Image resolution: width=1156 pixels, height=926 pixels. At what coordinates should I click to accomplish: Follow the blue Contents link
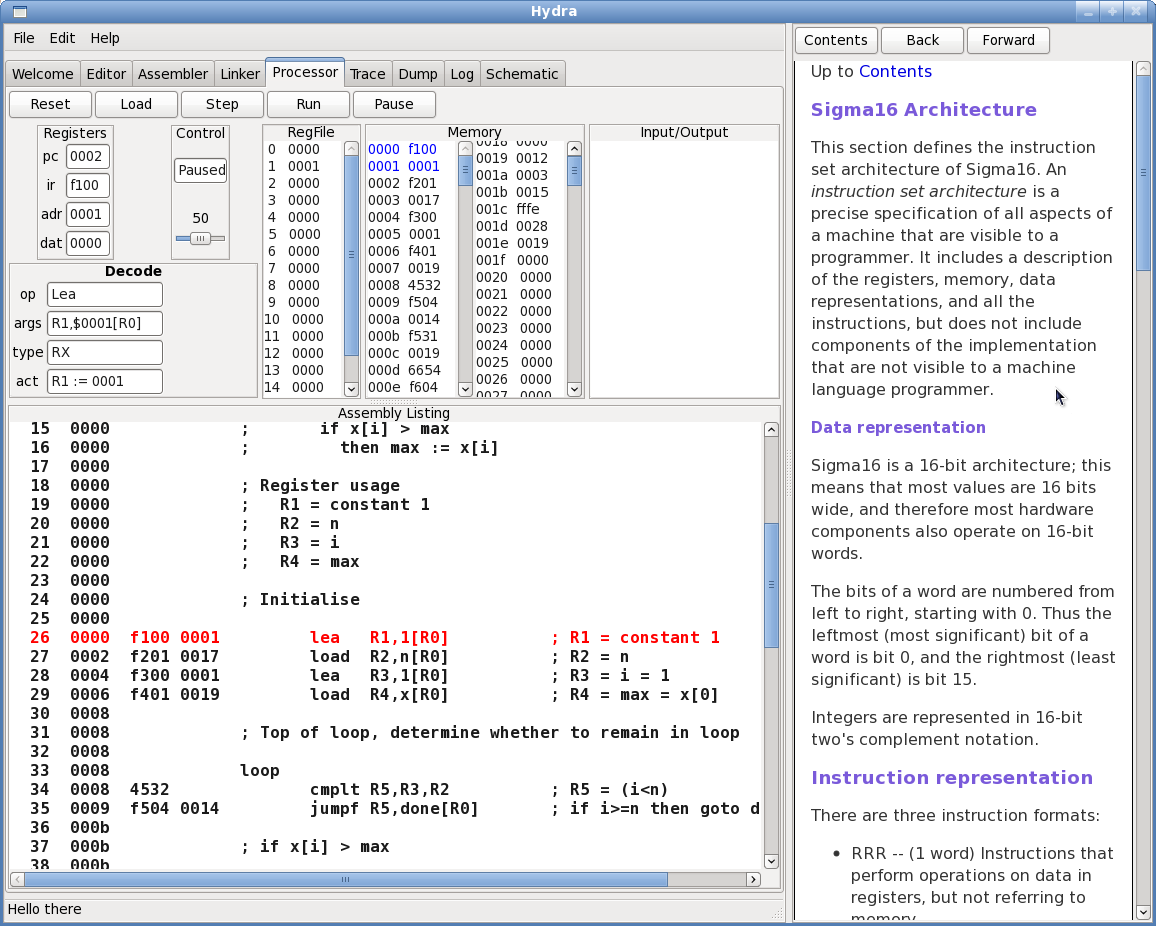click(x=895, y=72)
